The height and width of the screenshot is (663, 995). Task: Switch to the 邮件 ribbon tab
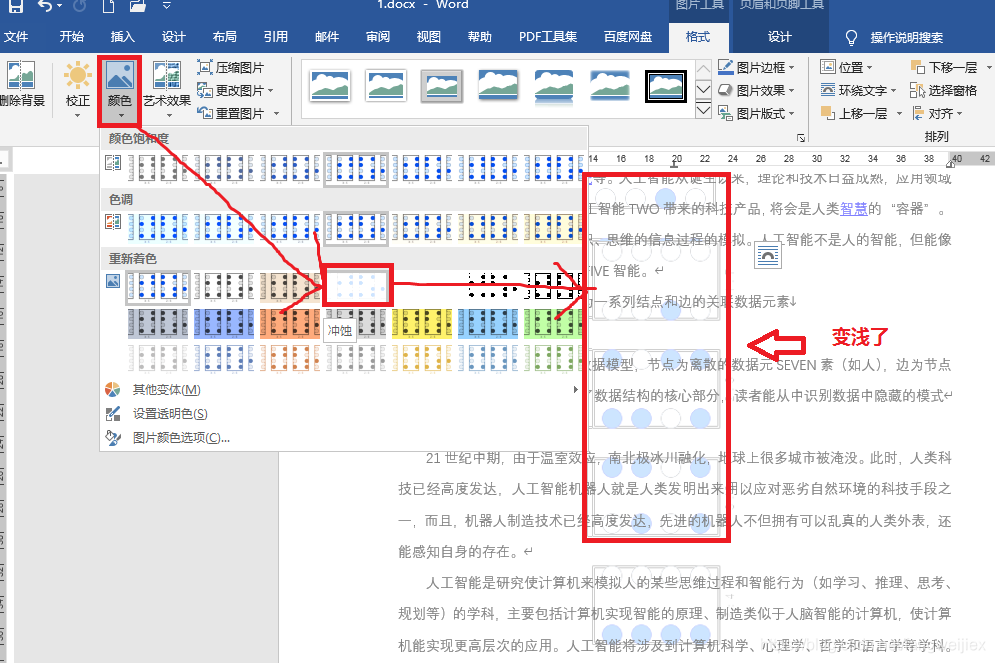click(x=327, y=37)
